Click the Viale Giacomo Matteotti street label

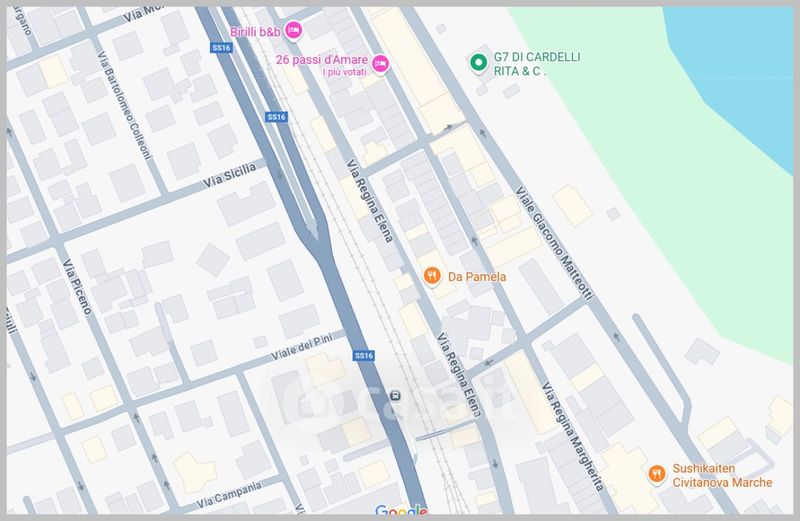[555, 243]
